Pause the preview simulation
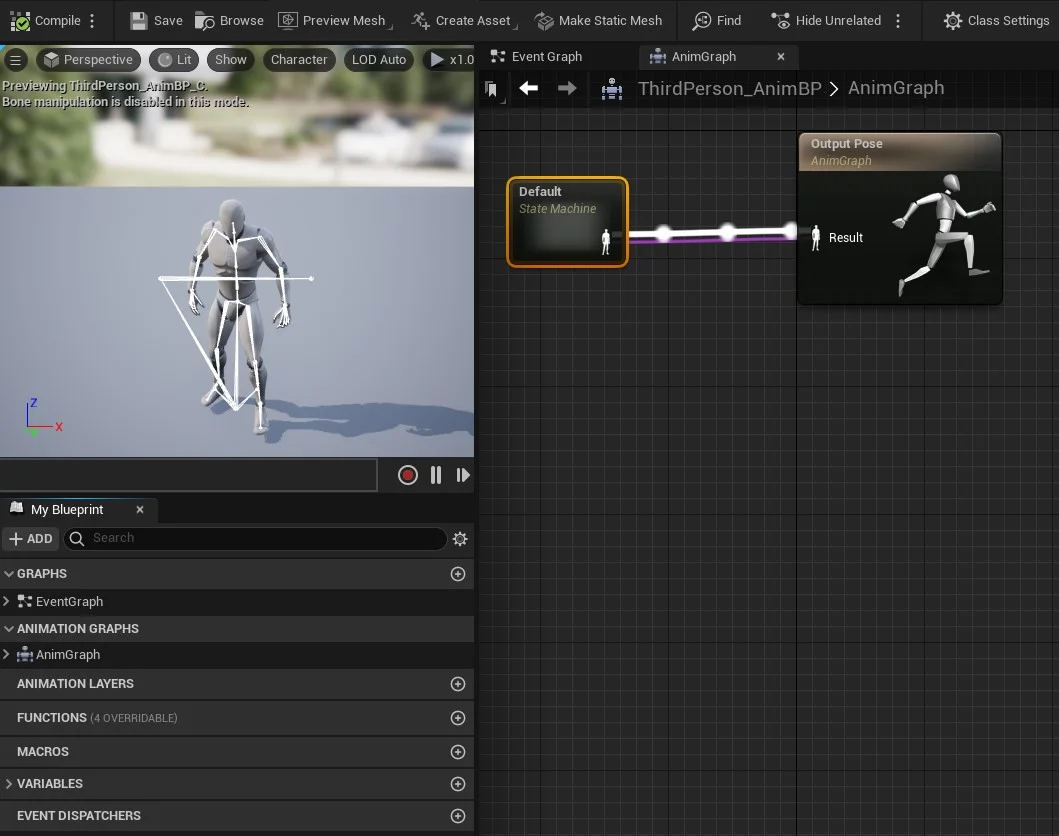Image resolution: width=1059 pixels, height=836 pixels. 436,475
